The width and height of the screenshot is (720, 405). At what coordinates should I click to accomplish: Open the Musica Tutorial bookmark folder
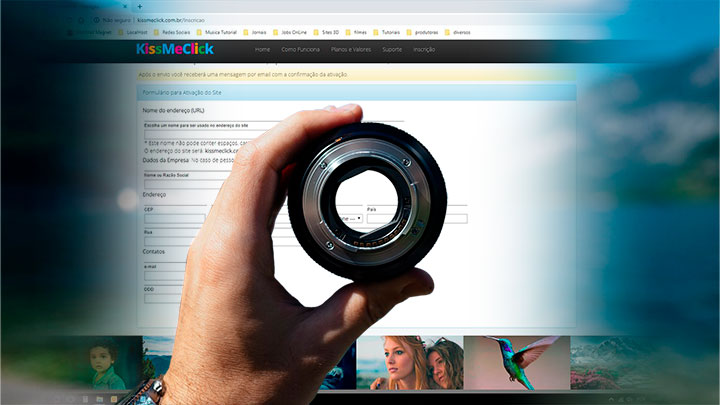point(217,33)
